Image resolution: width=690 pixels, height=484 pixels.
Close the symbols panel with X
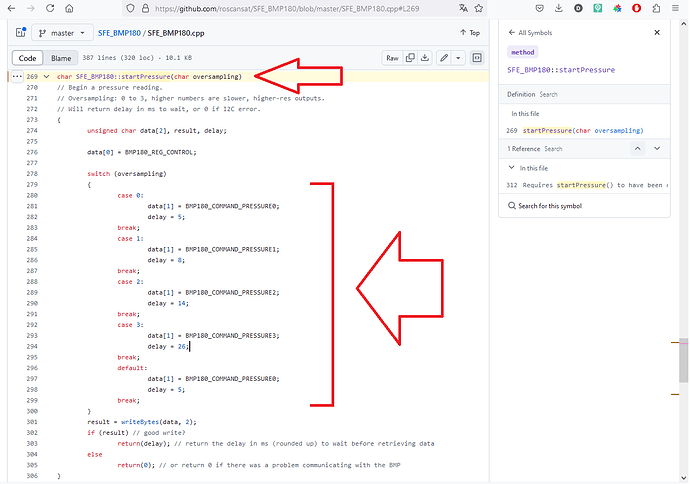[657, 33]
